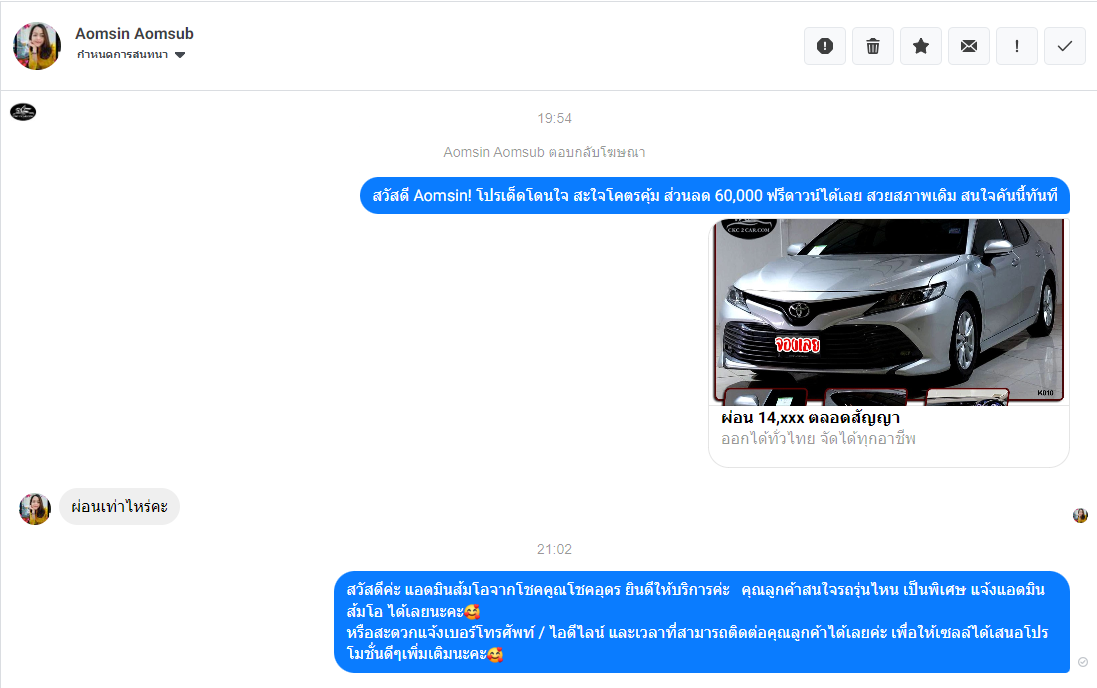The image size is (1097, 688).
Task: Flag conversation with exclamation mark icon
Action: (x=1017, y=46)
